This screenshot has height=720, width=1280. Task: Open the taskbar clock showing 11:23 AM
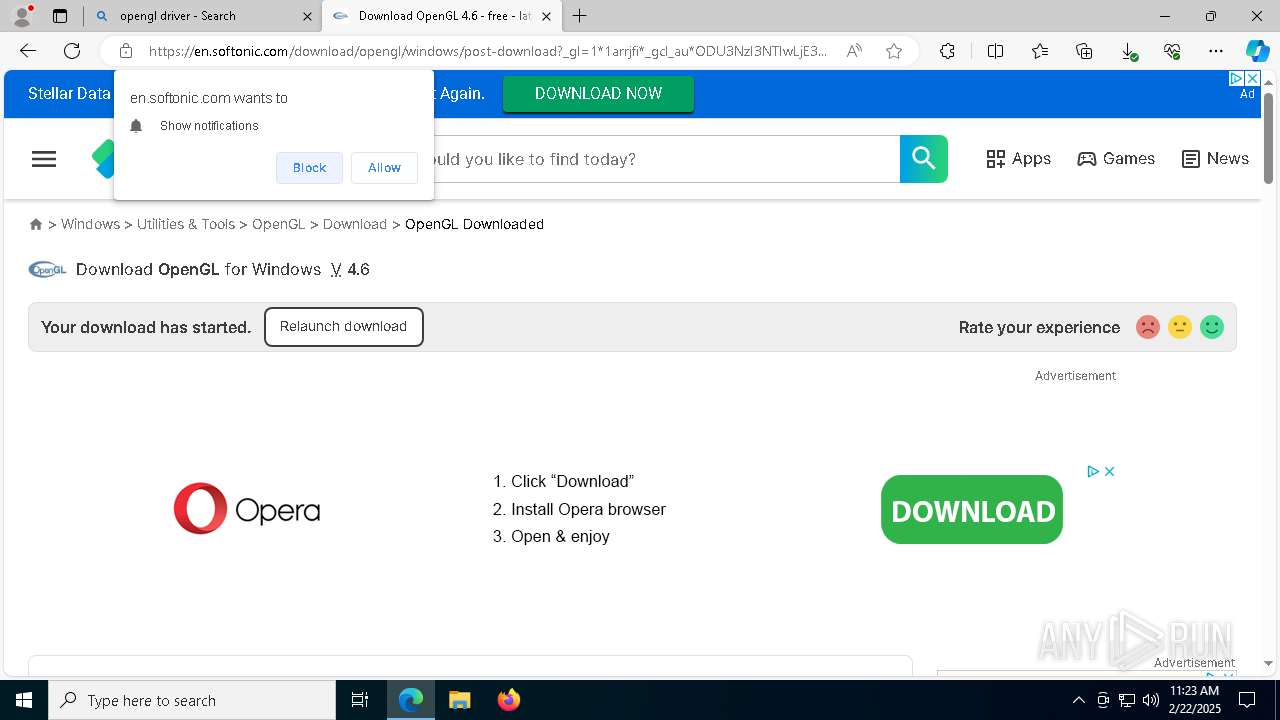[x=1194, y=700]
